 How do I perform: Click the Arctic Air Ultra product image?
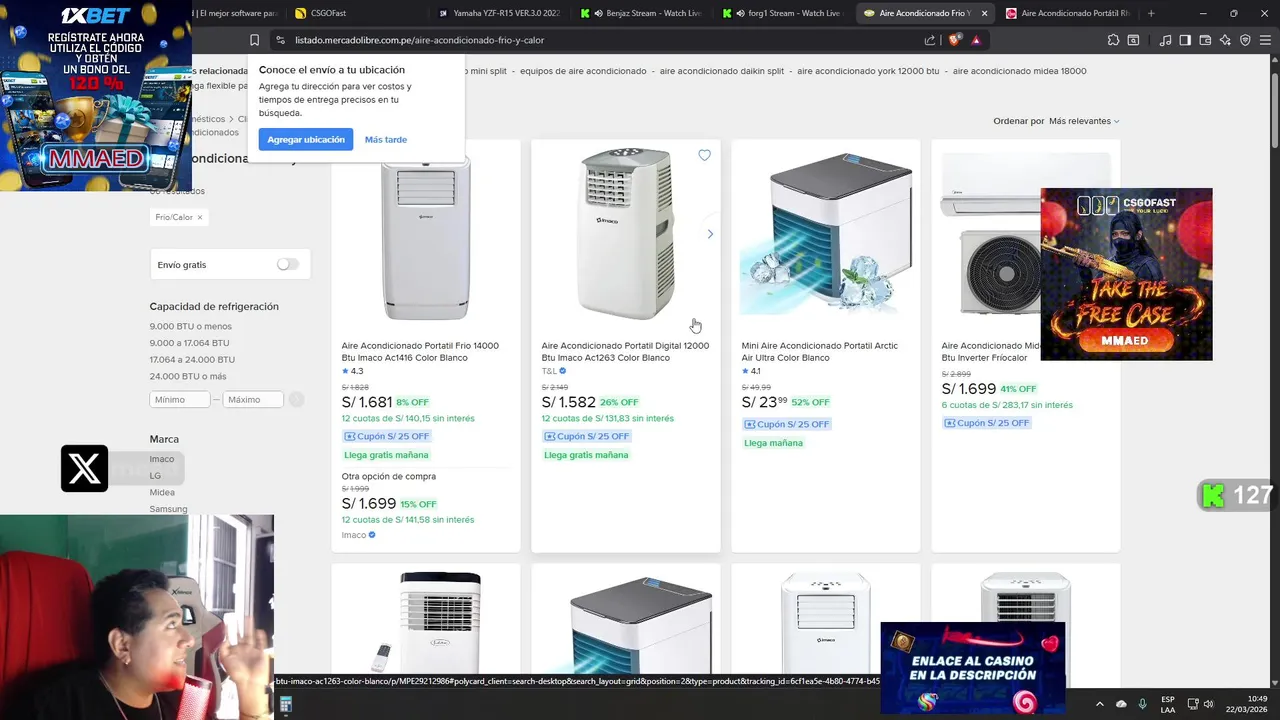(826, 234)
